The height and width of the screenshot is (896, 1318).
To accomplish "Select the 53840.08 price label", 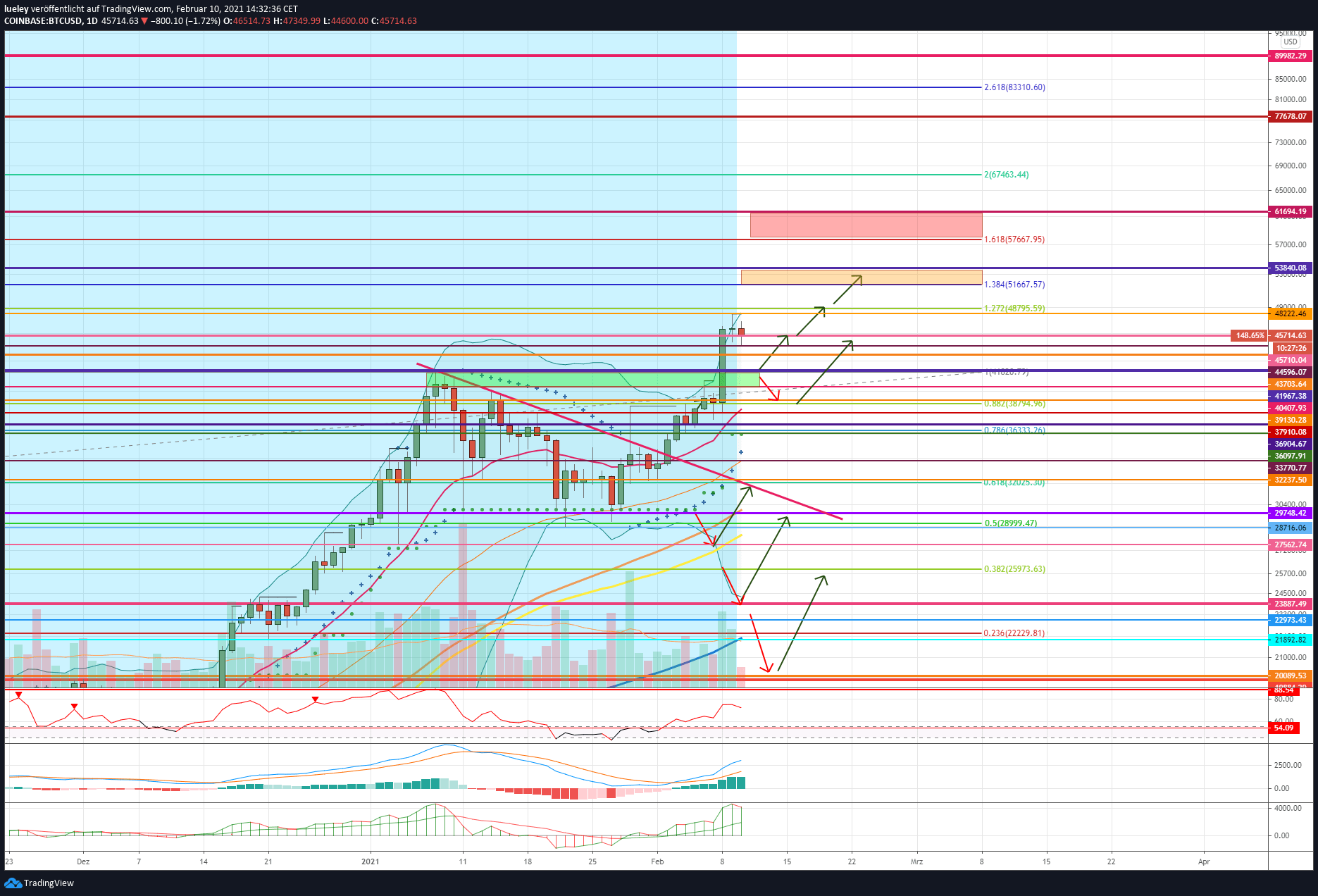I will 1291,268.
